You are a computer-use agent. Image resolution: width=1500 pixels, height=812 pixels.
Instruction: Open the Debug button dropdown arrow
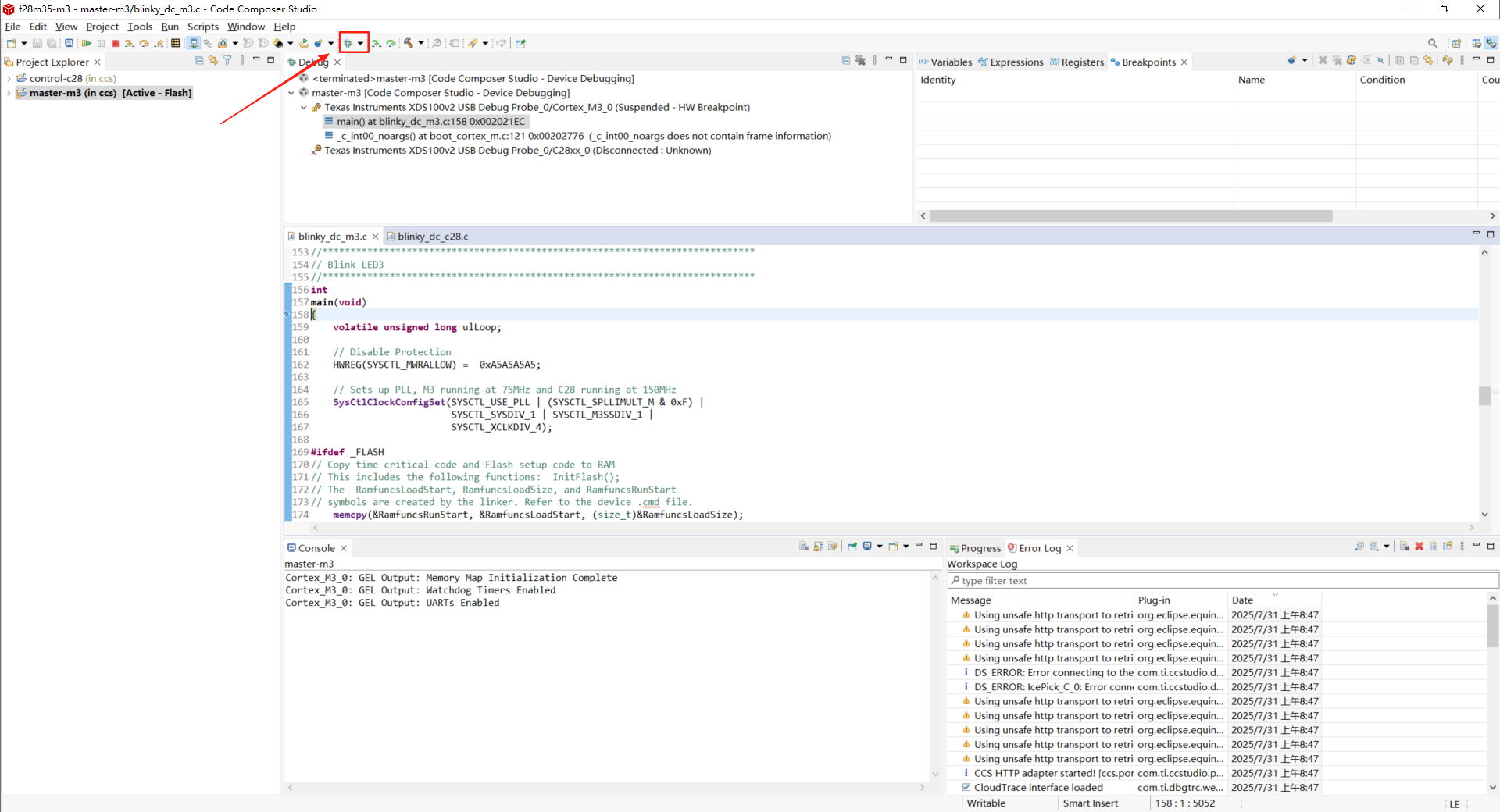360,44
